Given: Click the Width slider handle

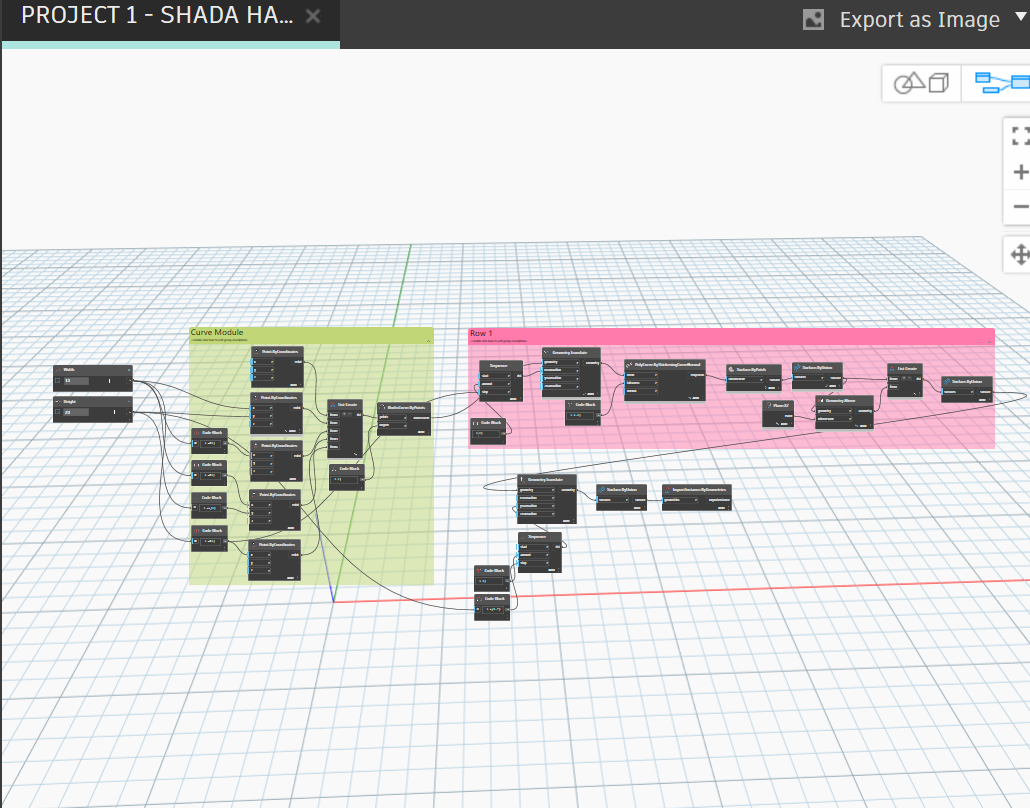Looking at the screenshot, I should (110, 381).
